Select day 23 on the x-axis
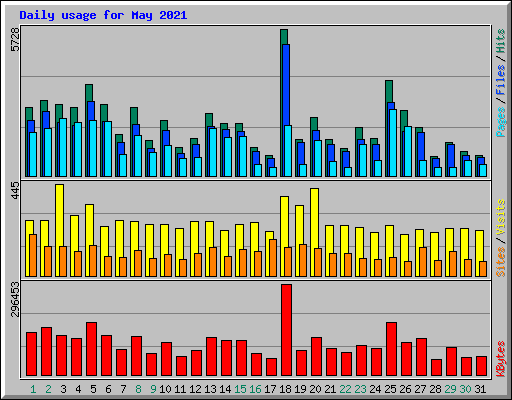512x400 pixels. click(x=360, y=389)
